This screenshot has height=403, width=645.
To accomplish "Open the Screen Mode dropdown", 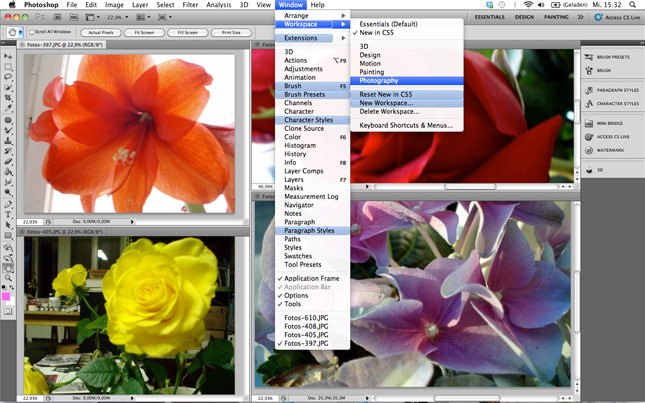I will click(x=165, y=17).
